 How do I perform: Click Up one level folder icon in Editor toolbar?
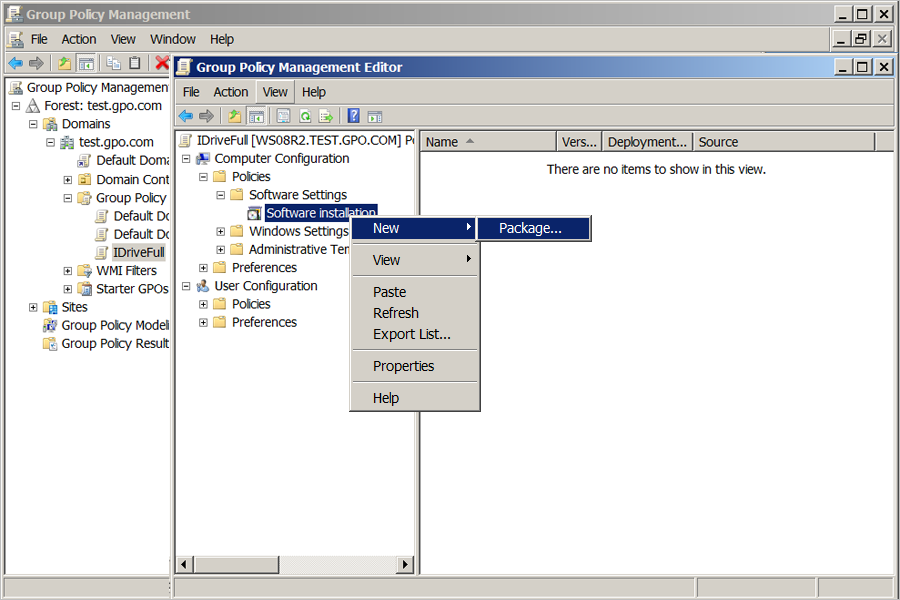234,117
